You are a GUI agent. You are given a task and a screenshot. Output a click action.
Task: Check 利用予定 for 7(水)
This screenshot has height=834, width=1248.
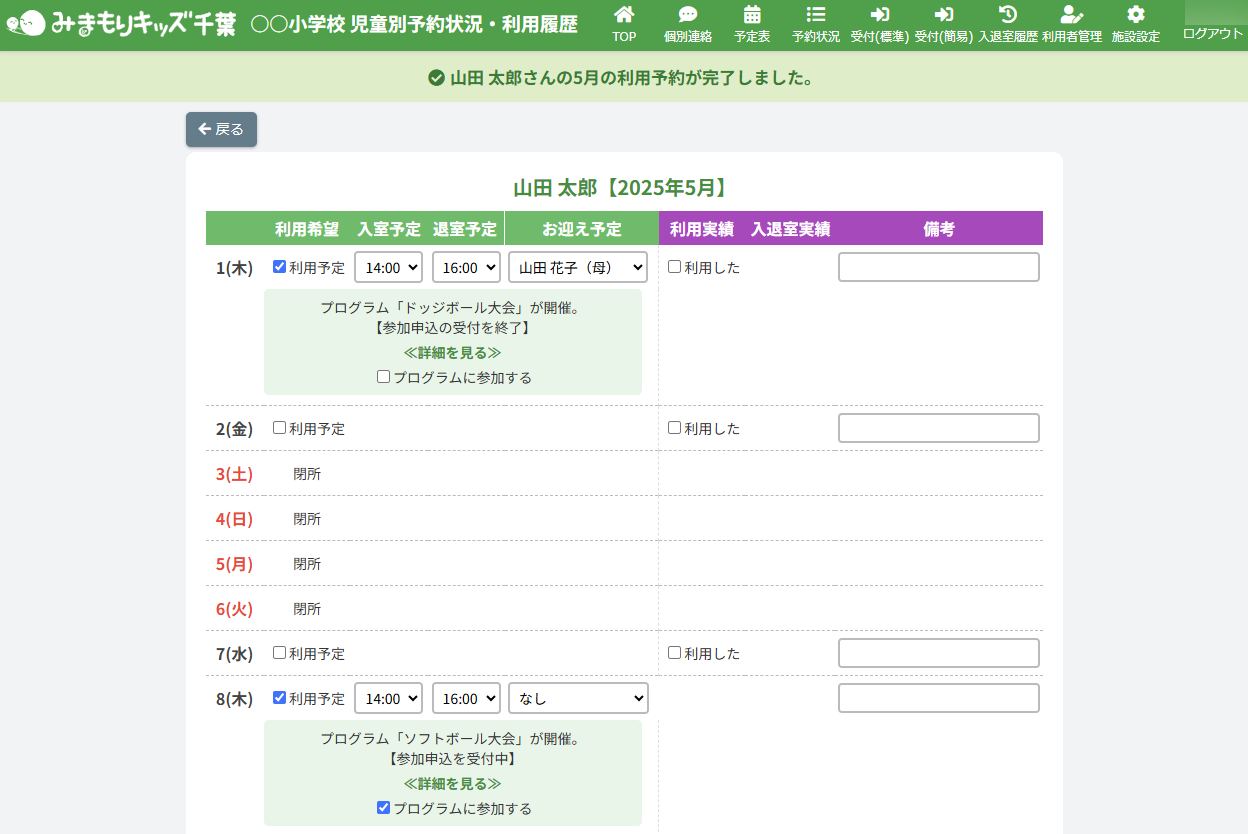[x=280, y=653]
